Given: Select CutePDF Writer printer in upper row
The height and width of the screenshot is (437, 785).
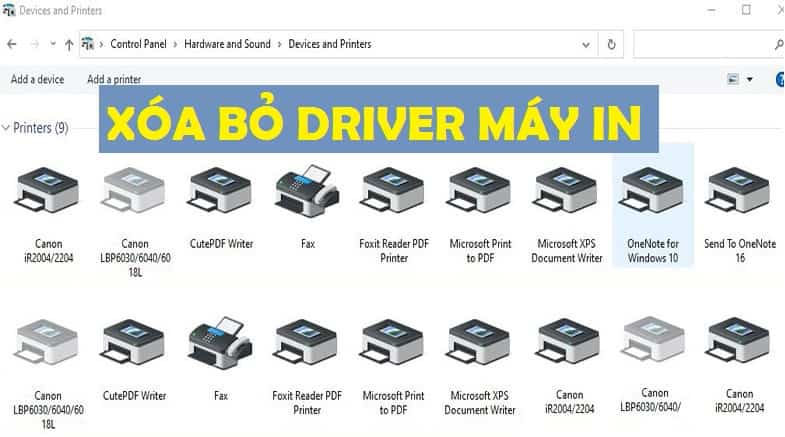Looking at the screenshot, I should [x=221, y=208].
